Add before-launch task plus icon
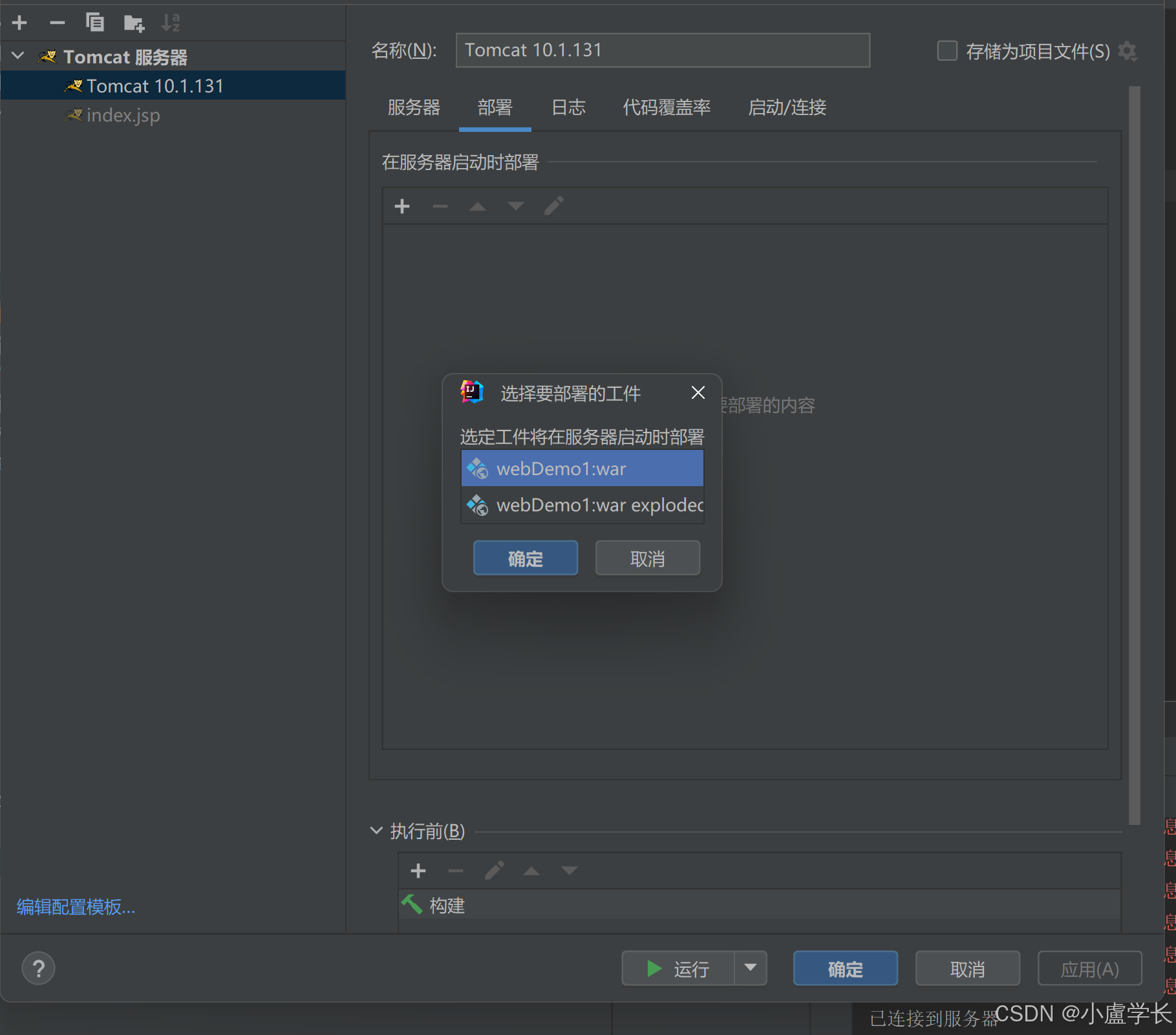1176x1035 pixels. click(418, 871)
